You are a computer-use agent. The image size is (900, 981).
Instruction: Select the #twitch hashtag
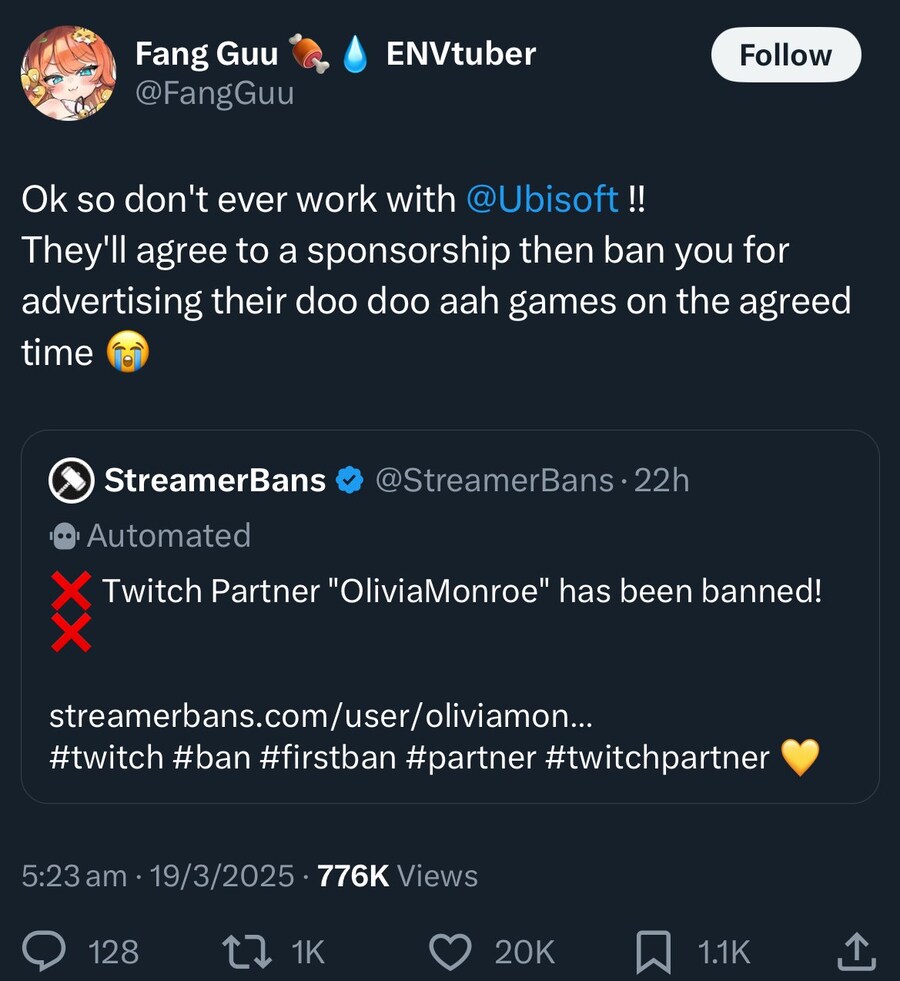(x=106, y=757)
